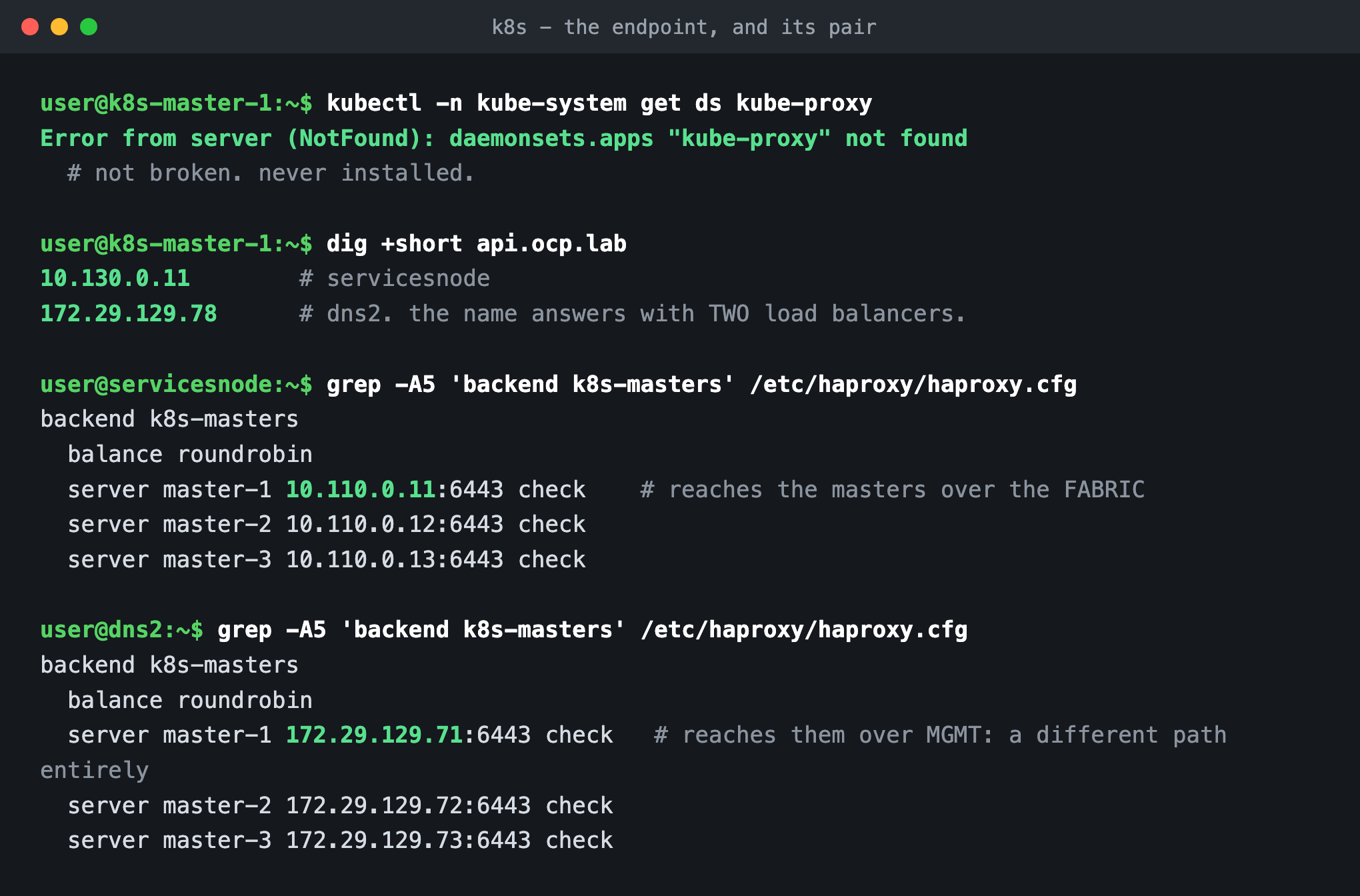The width and height of the screenshot is (1360, 896).
Task: Click the comment '# not broken. never installed.'
Action: 271,173
